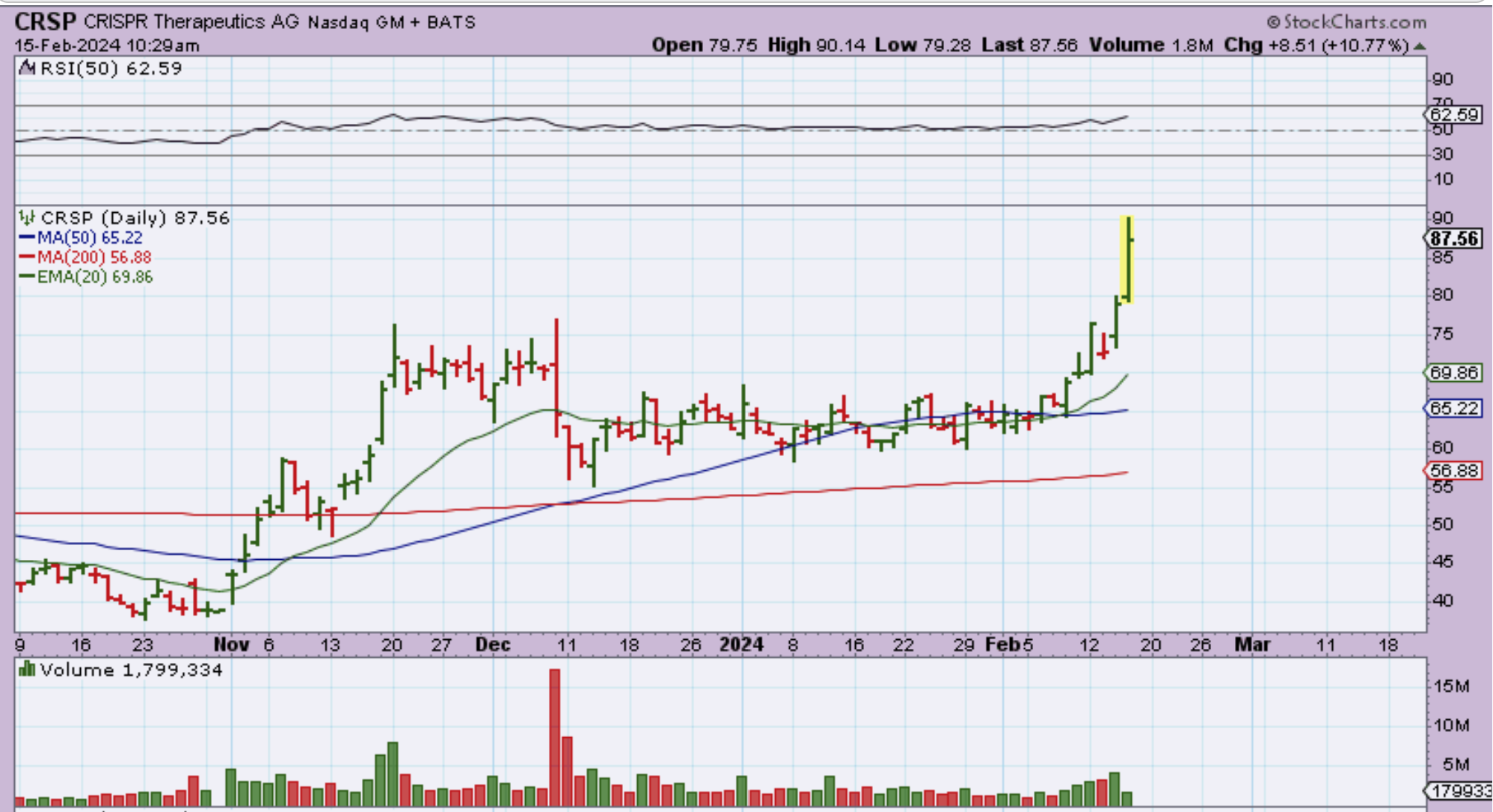Click the yellow highlighted latest candlestick

coord(1127,260)
